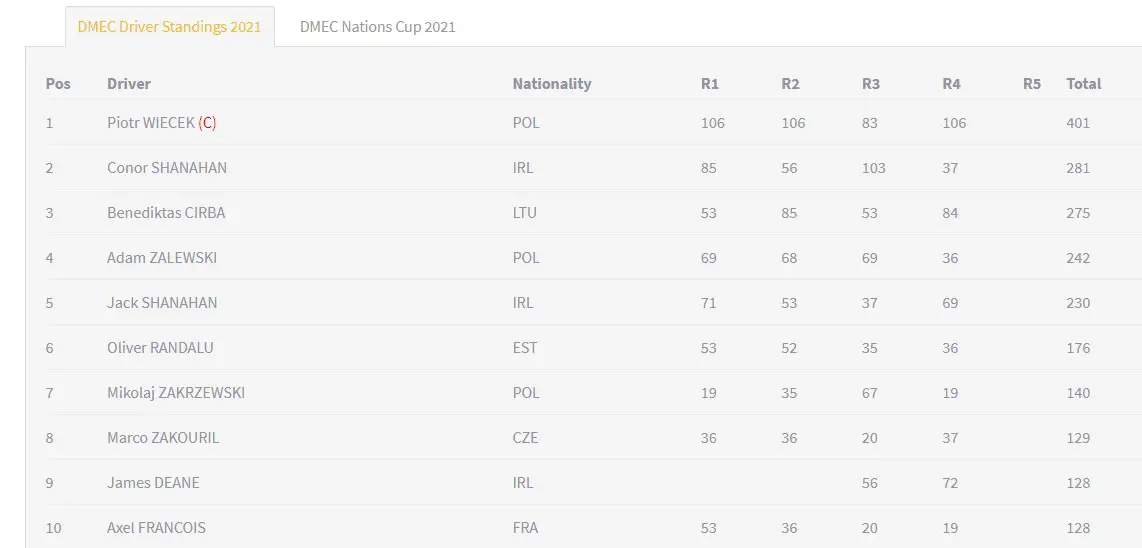Click the red (C) champion marker
Image resolution: width=1142 pixels, height=548 pixels.
pos(208,122)
